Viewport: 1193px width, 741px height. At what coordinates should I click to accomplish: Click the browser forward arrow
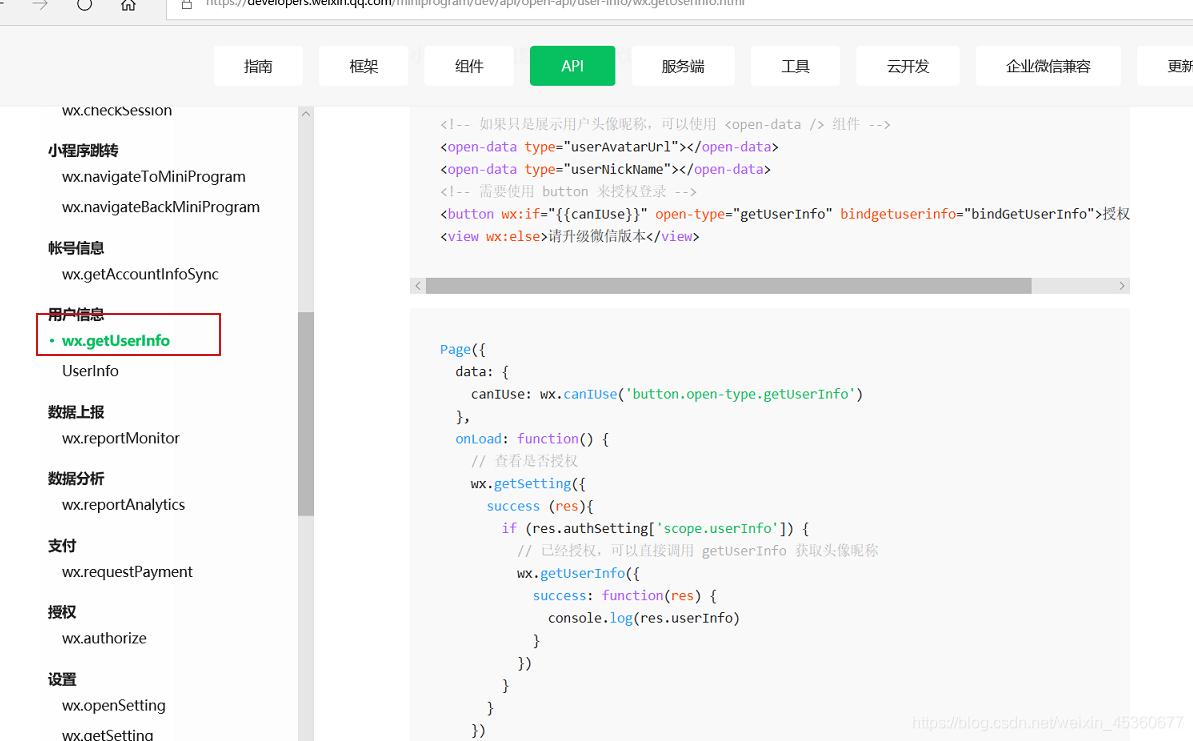40,5
